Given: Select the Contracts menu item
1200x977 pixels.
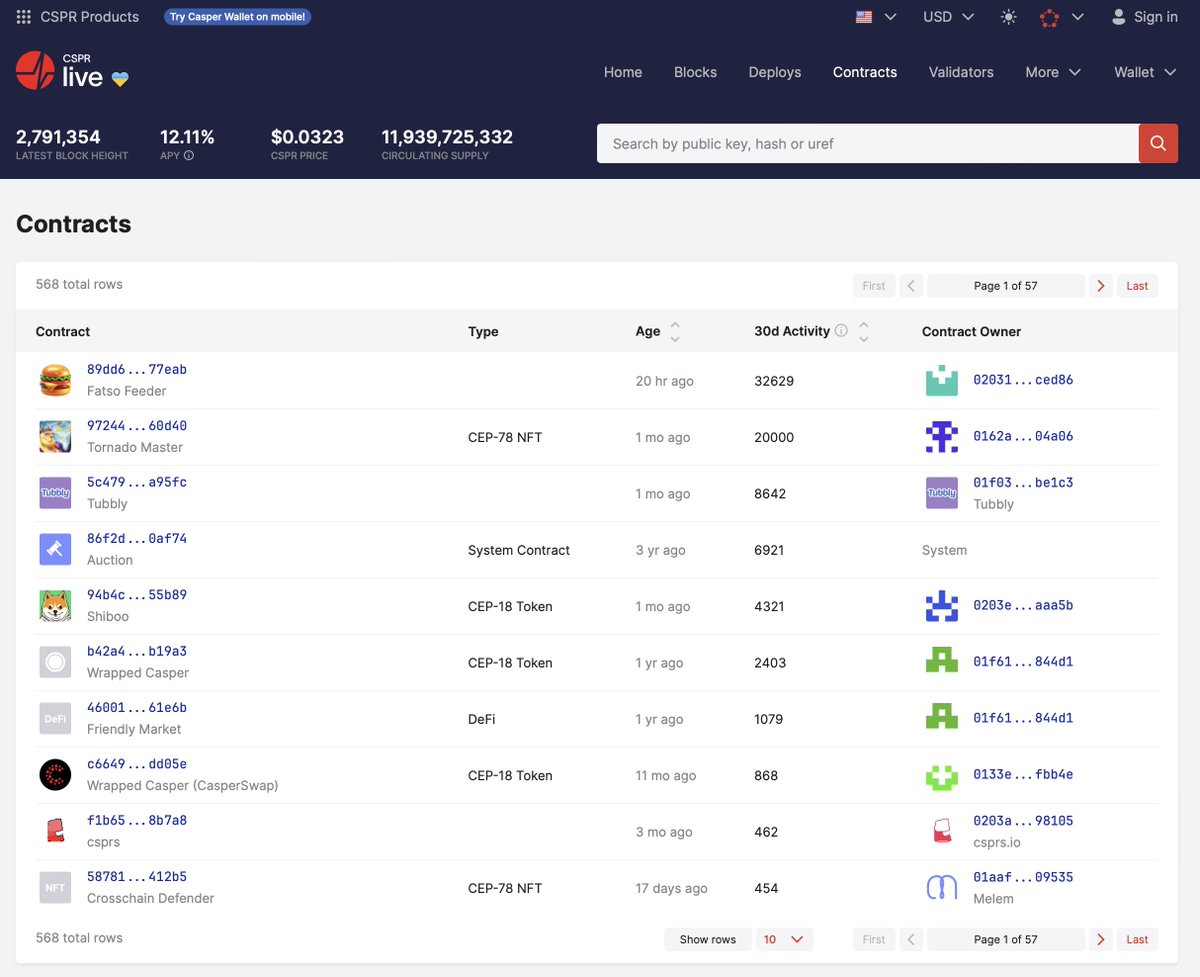Looking at the screenshot, I should (865, 72).
